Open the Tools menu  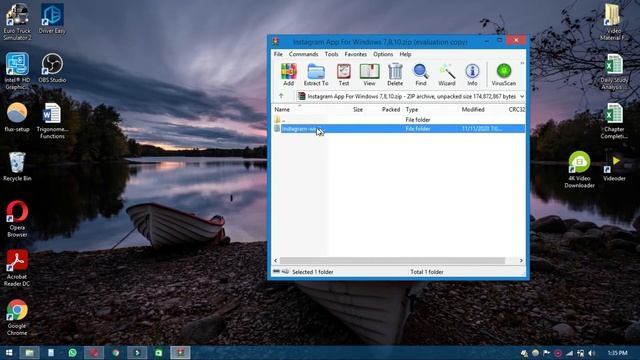(x=331, y=54)
